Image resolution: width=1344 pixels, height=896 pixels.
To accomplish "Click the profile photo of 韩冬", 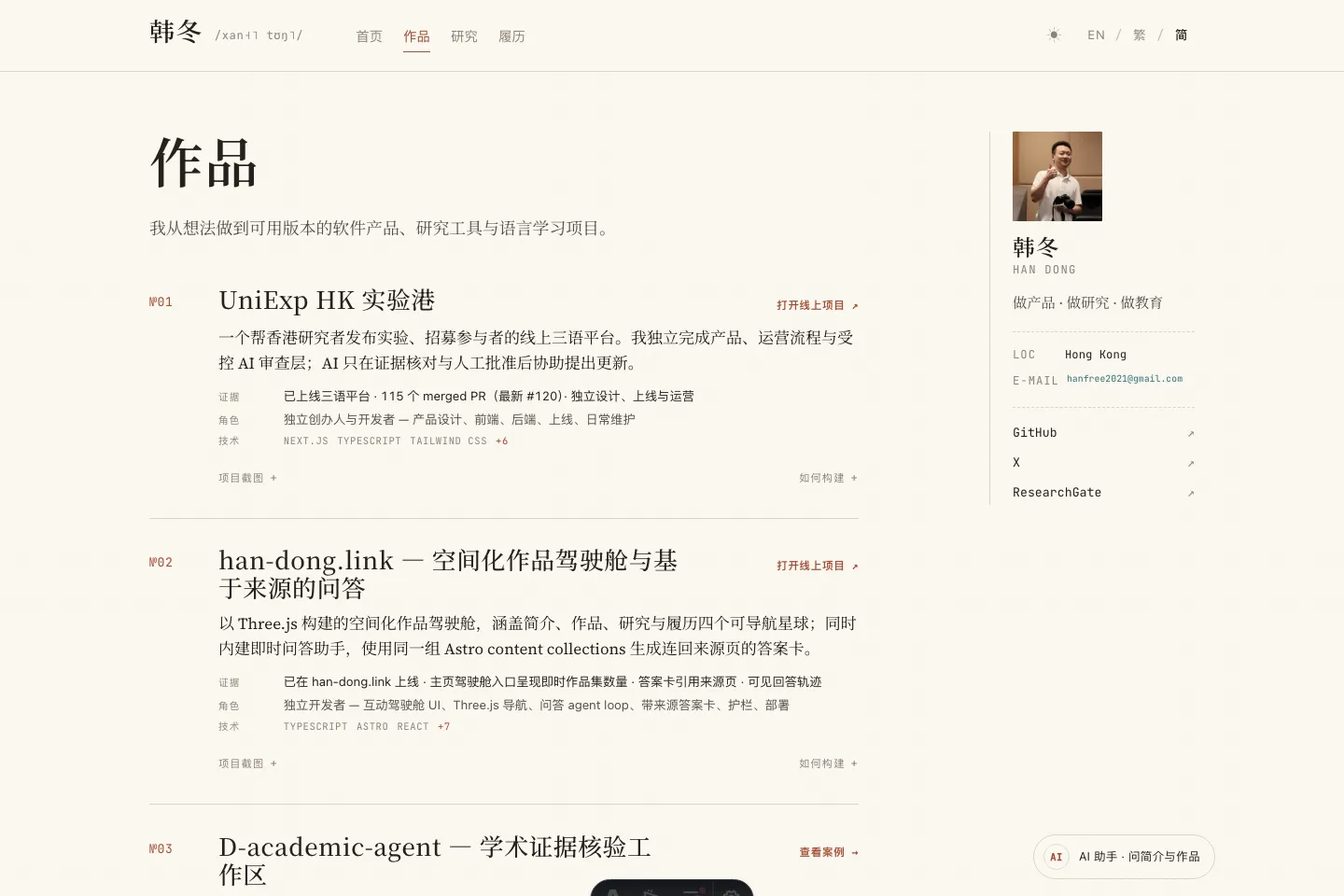I will [1057, 176].
